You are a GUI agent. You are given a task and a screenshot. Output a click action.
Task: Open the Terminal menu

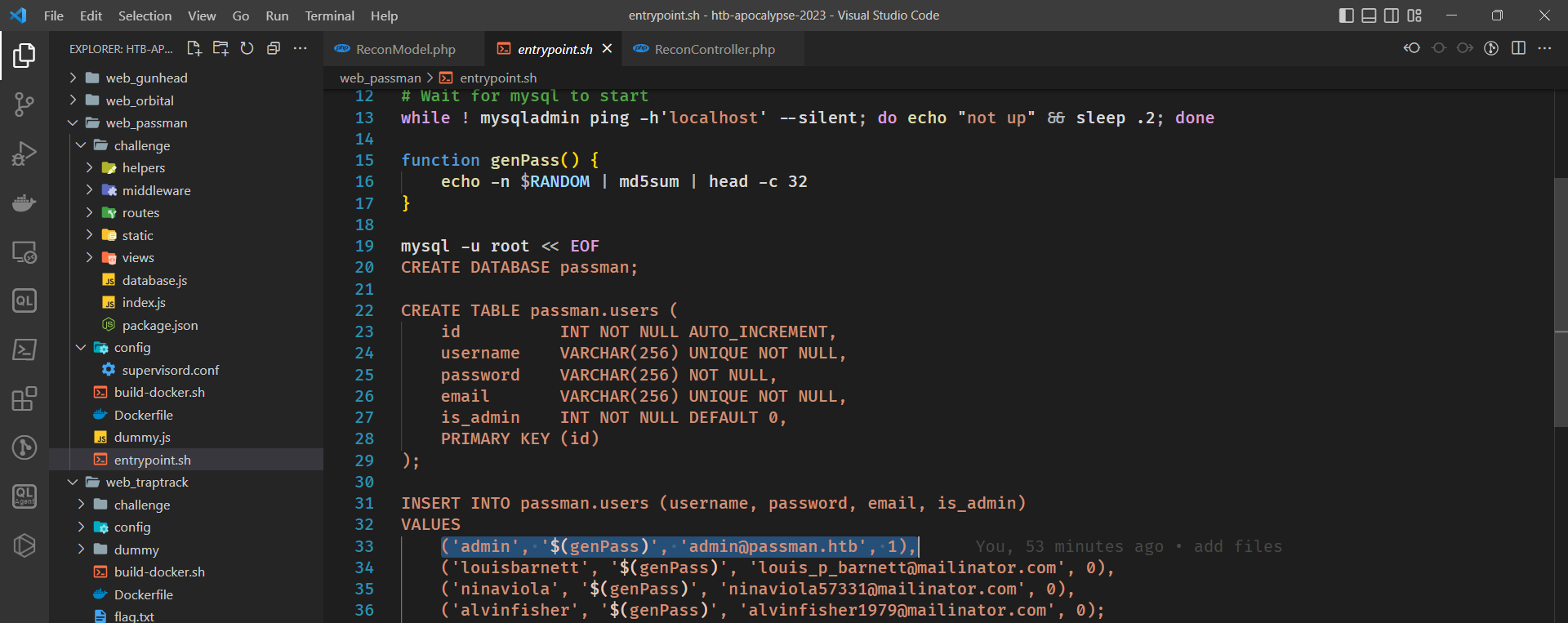pyautogui.click(x=329, y=16)
